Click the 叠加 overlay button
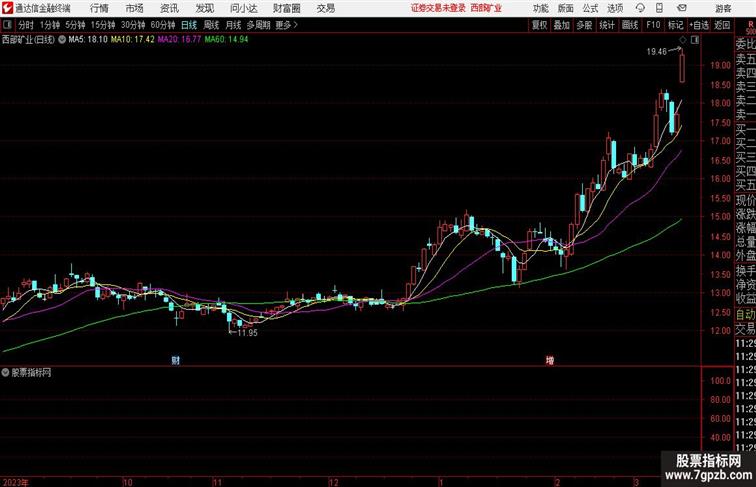The image size is (756, 487). [562, 25]
